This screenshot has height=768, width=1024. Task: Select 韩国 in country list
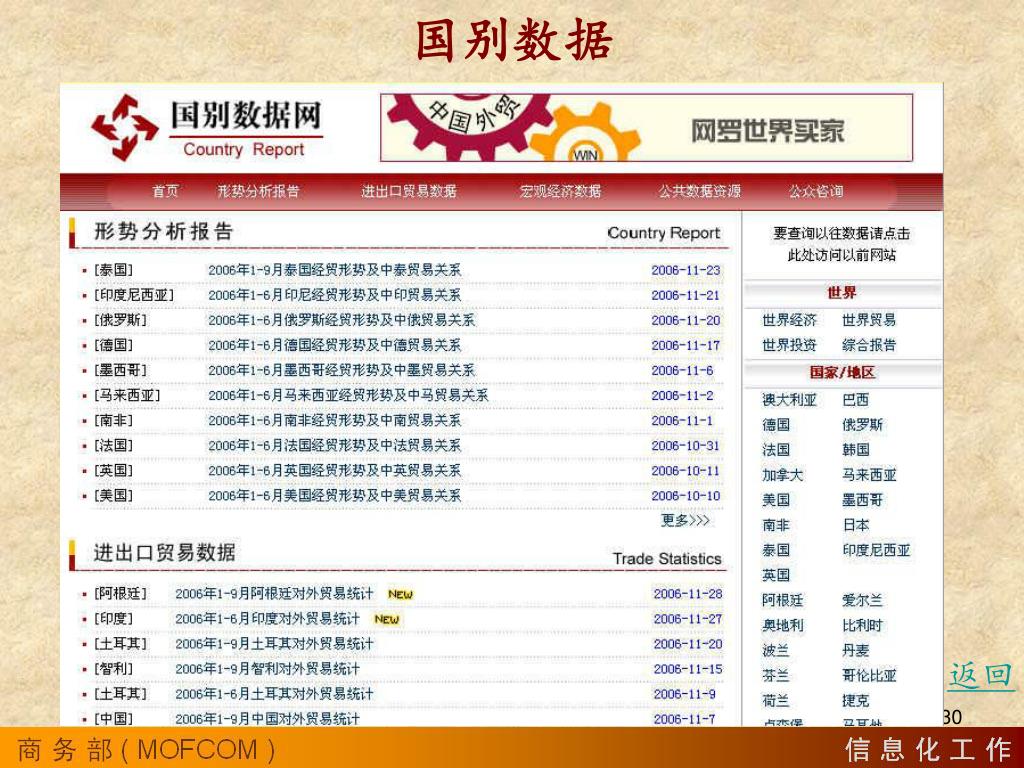click(856, 450)
